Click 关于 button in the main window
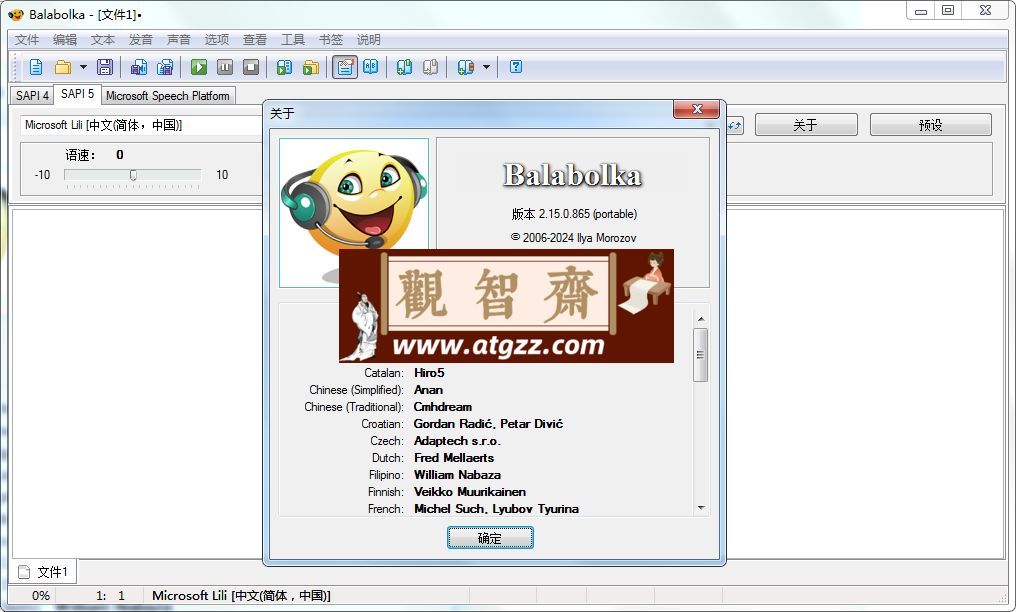1016x612 pixels. 805,125
